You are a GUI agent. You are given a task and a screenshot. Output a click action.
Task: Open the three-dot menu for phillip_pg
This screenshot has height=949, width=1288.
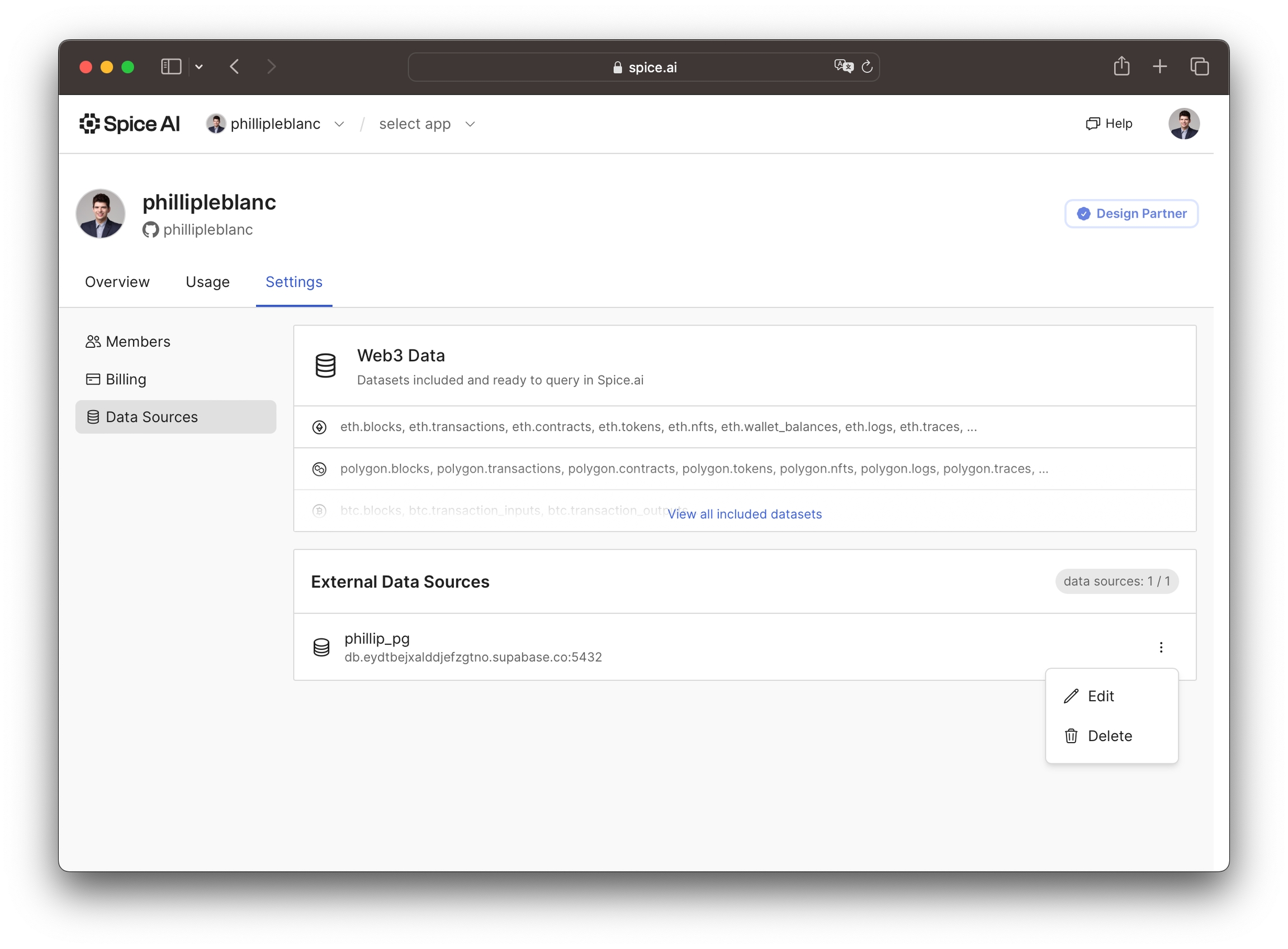click(1161, 648)
